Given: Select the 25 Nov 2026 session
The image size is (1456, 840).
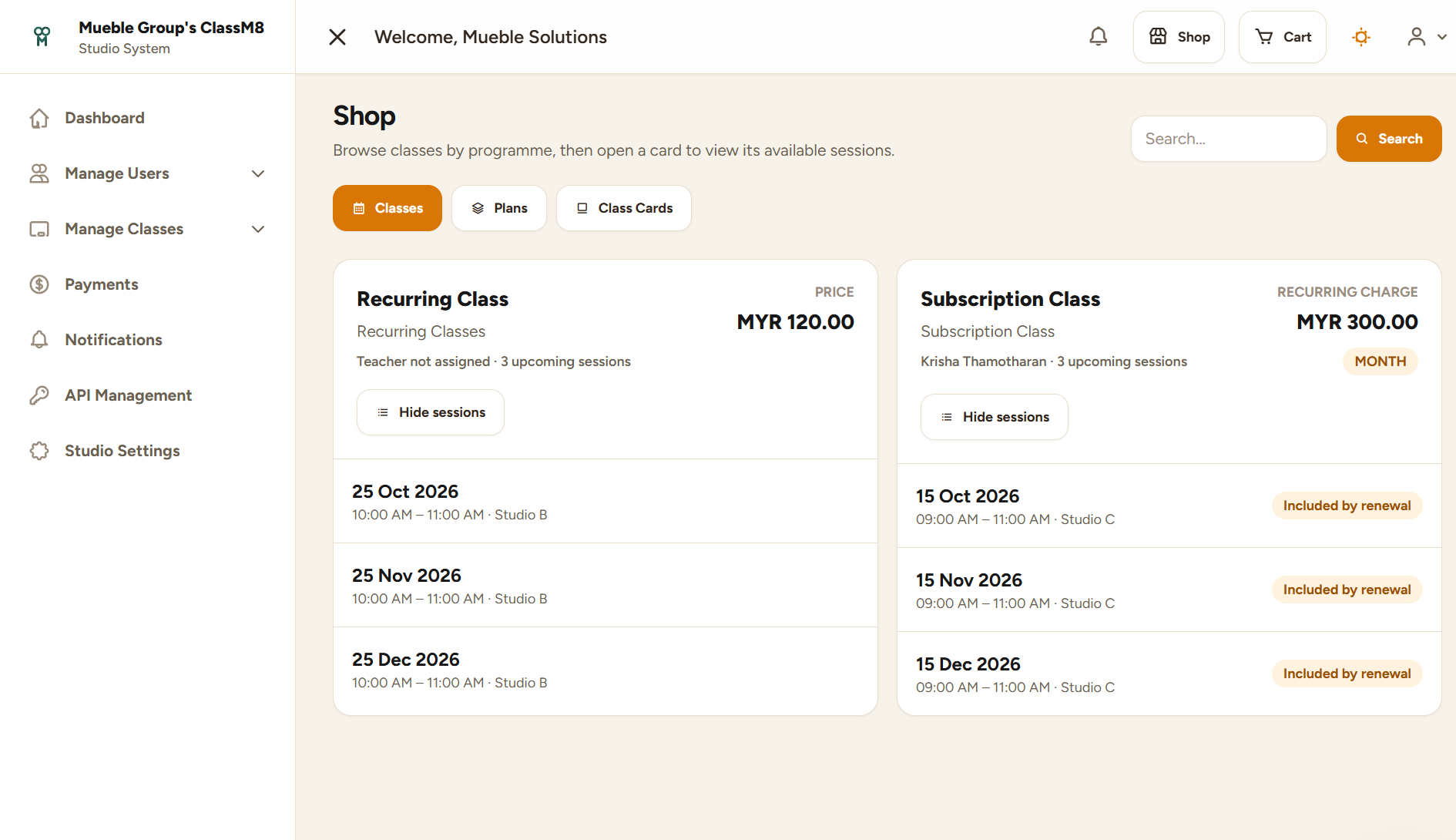Looking at the screenshot, I should tap(606, 586).
